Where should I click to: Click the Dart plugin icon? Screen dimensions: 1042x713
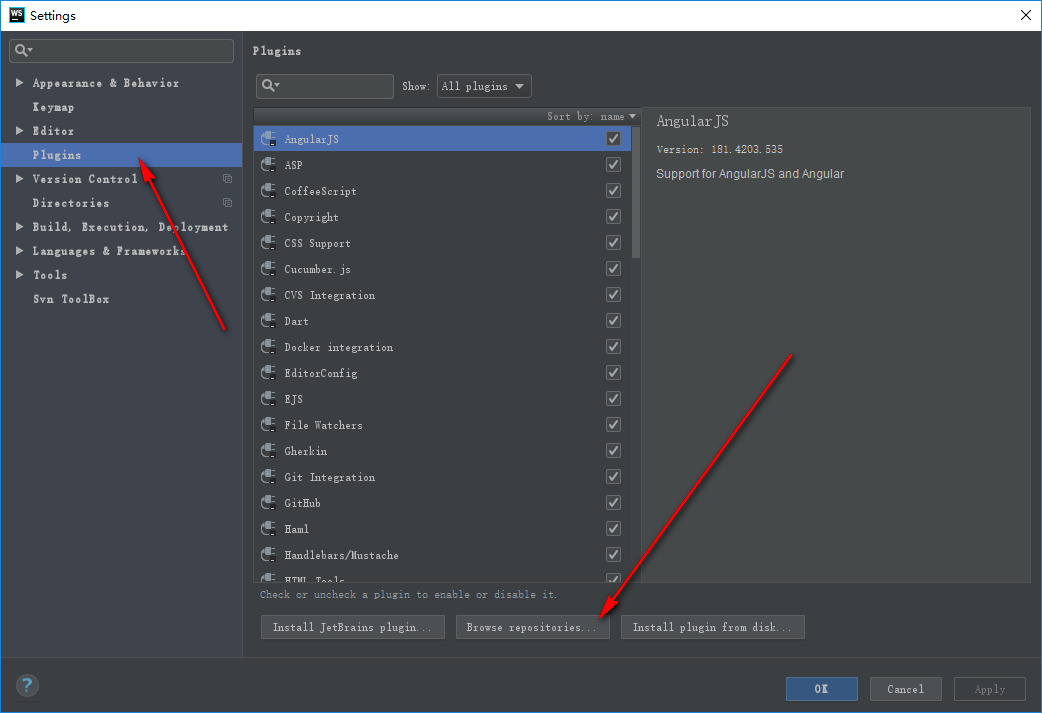[x=268, y=320]
